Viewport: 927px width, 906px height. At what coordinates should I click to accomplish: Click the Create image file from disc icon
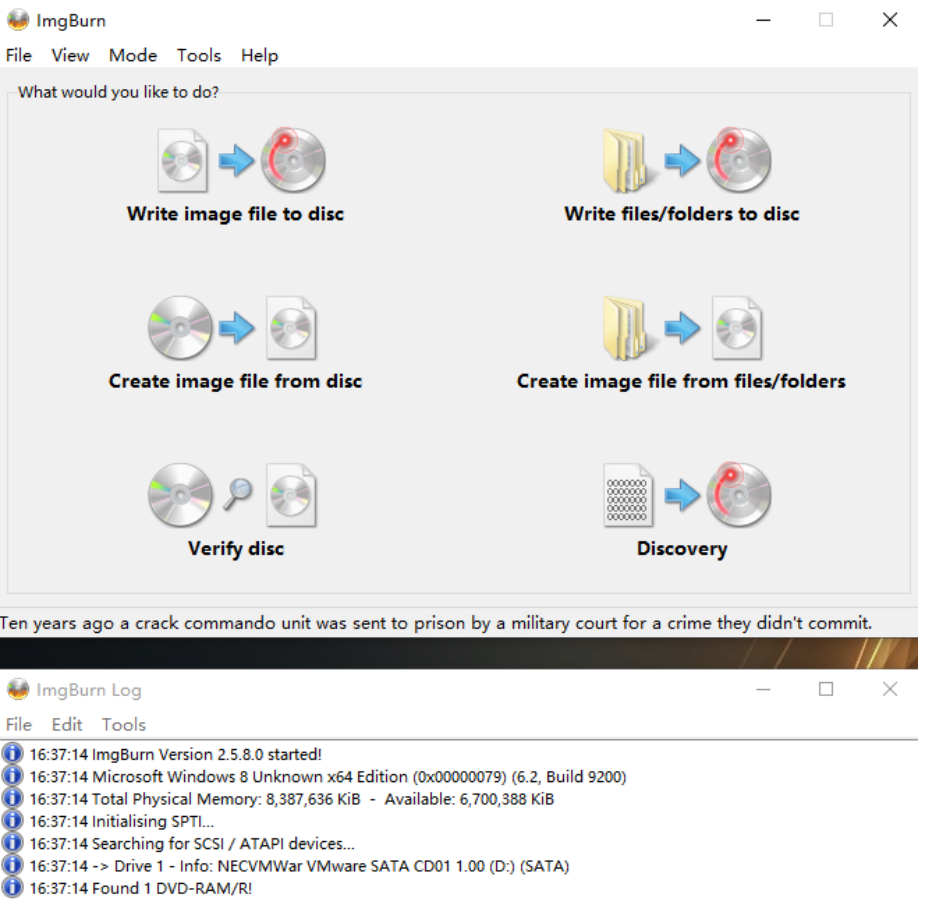tap(232, 328)
